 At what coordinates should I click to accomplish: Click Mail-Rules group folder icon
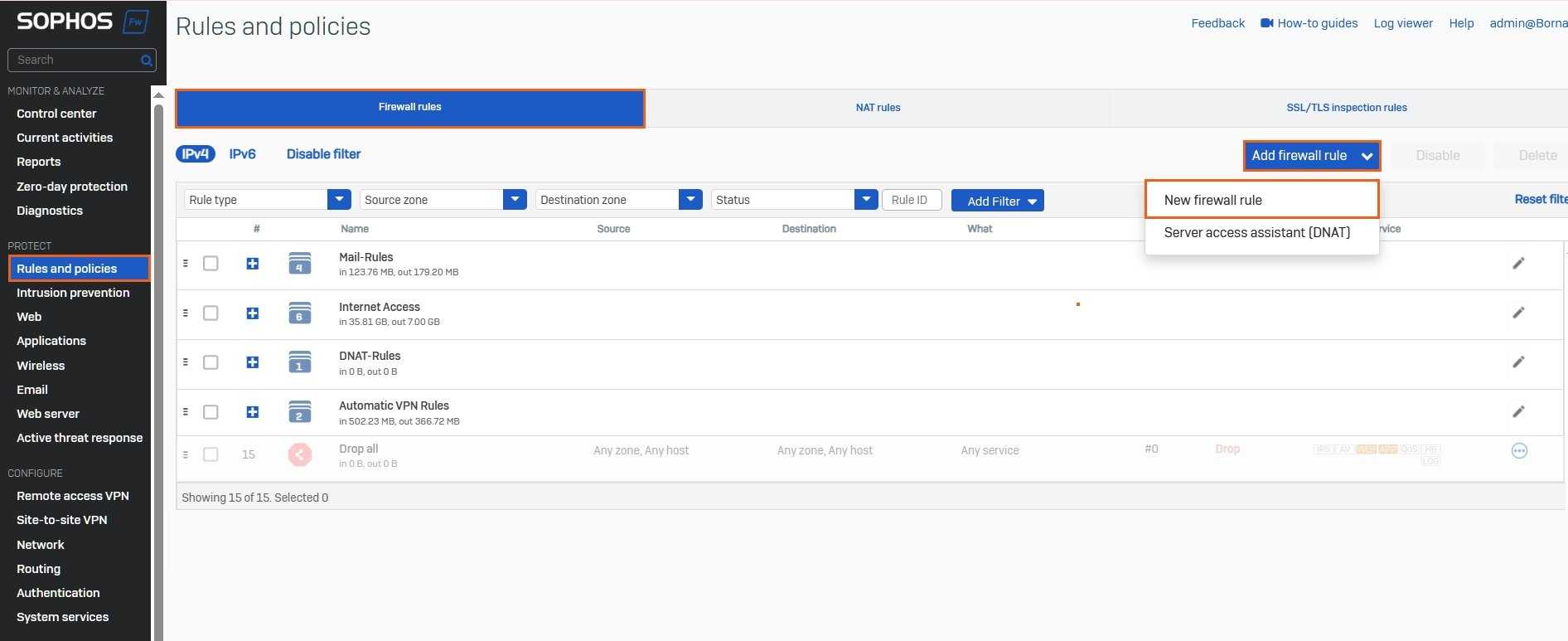[x=299, y=264]
